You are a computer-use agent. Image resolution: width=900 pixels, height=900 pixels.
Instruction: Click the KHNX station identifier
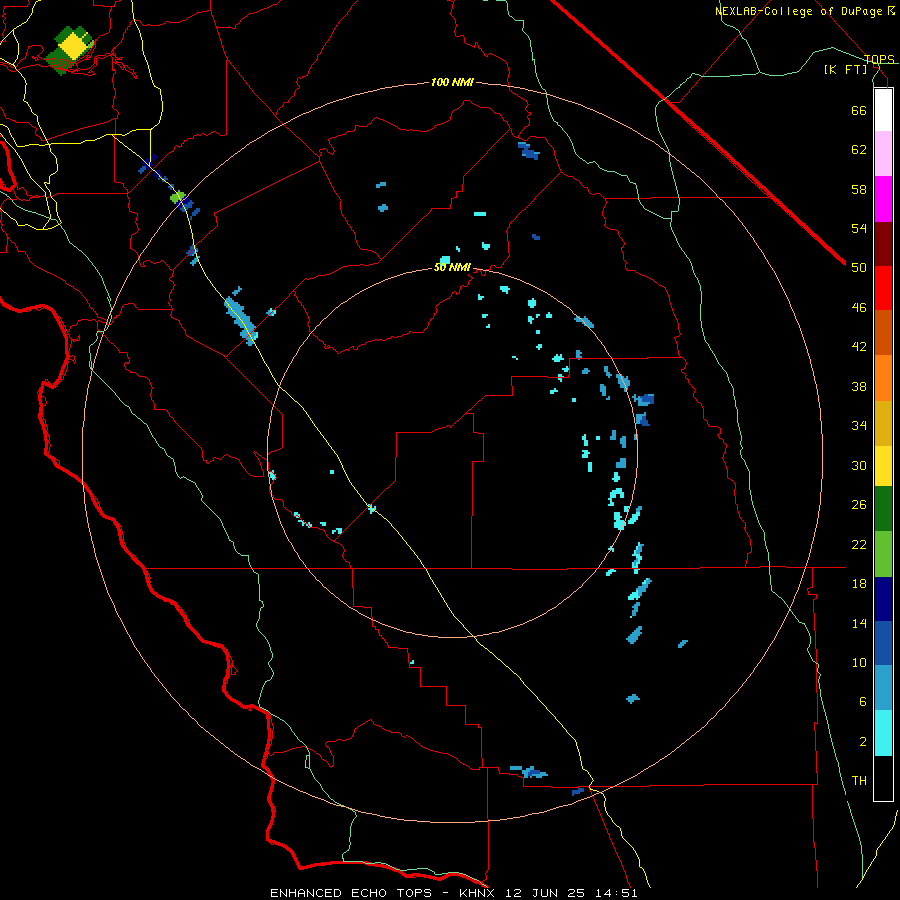click(x=475, y=893)
